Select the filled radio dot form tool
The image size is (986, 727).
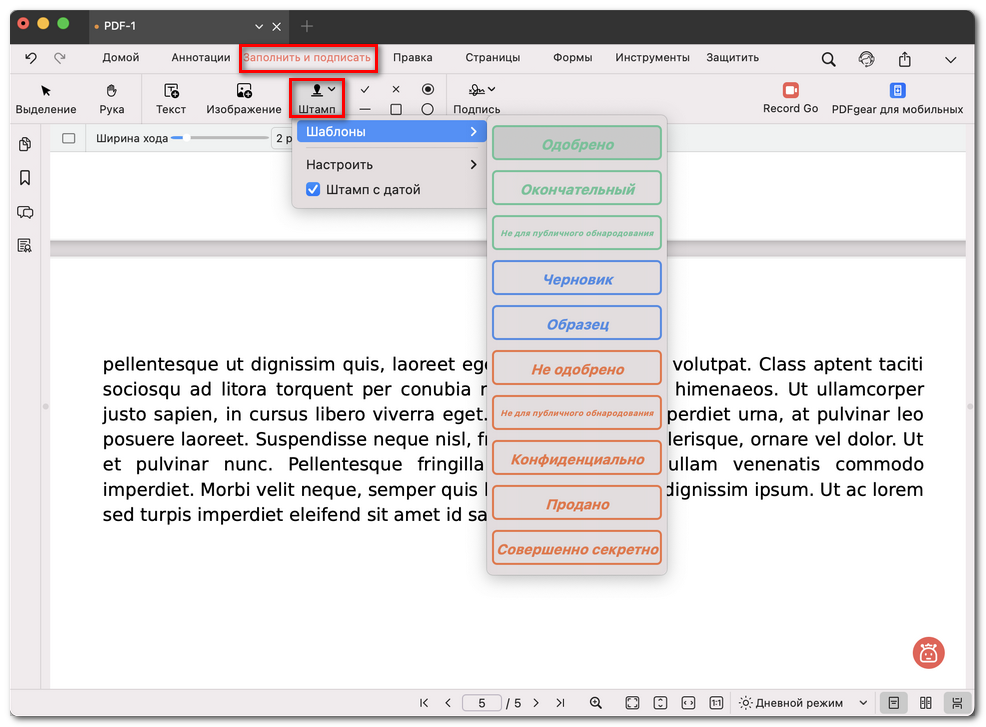point(428,89)
